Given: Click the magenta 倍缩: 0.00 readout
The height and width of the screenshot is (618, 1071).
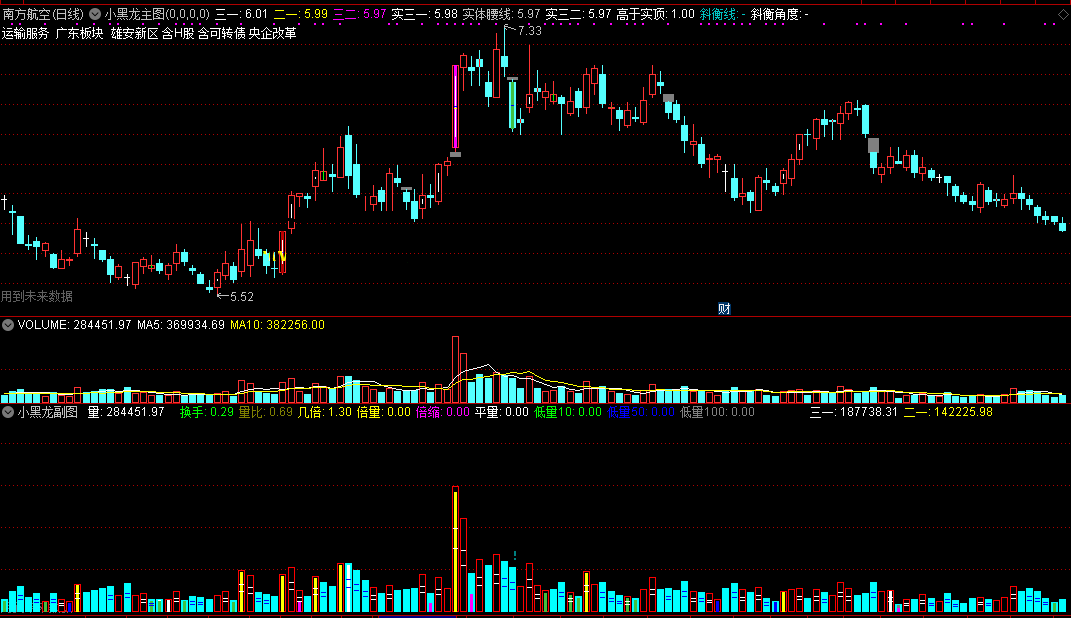Looking at the screenshot, I should coord(443,412).
